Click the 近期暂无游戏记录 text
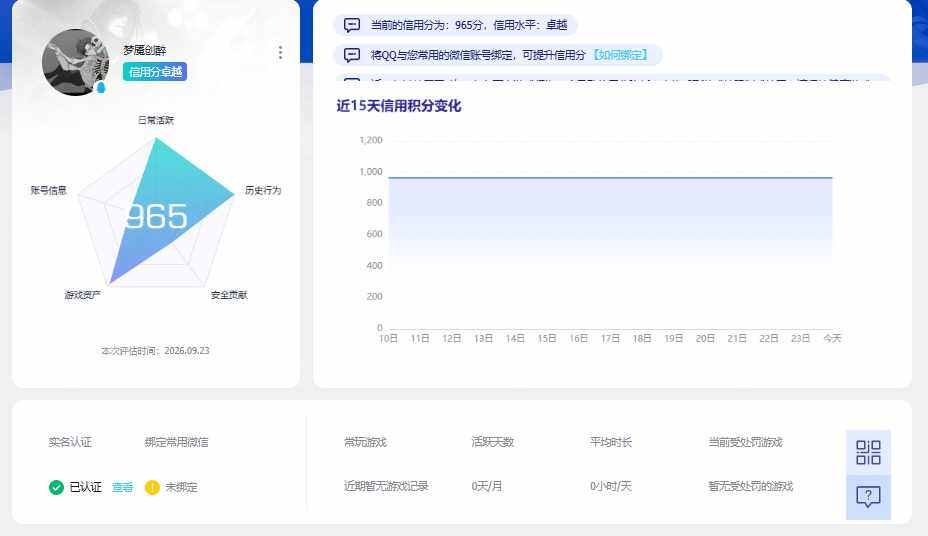The height and width of the screenshot is (536, 928). coord(386,486)
